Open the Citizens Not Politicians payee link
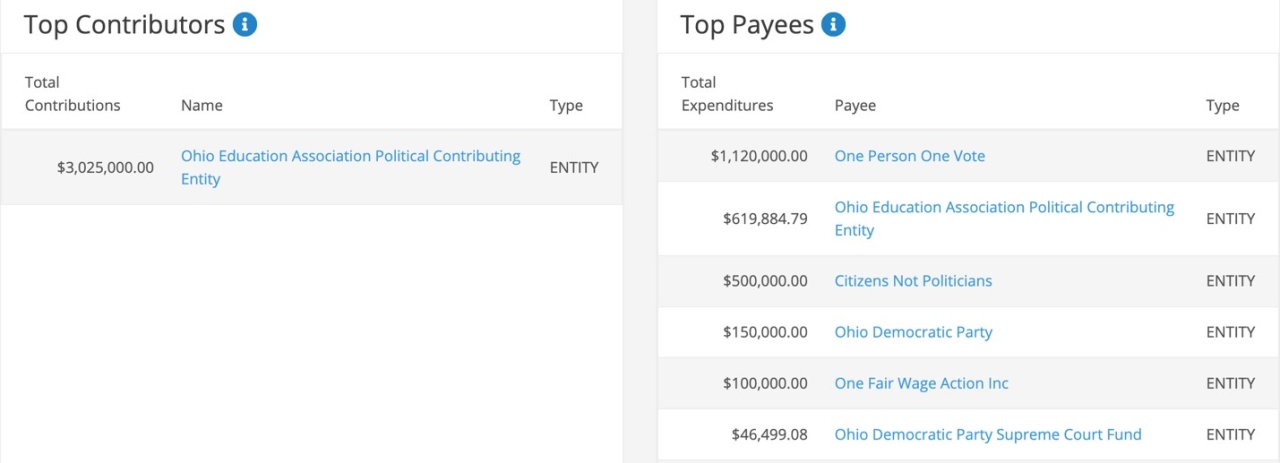Viewport: 1280px width, 463px height. 914,281
